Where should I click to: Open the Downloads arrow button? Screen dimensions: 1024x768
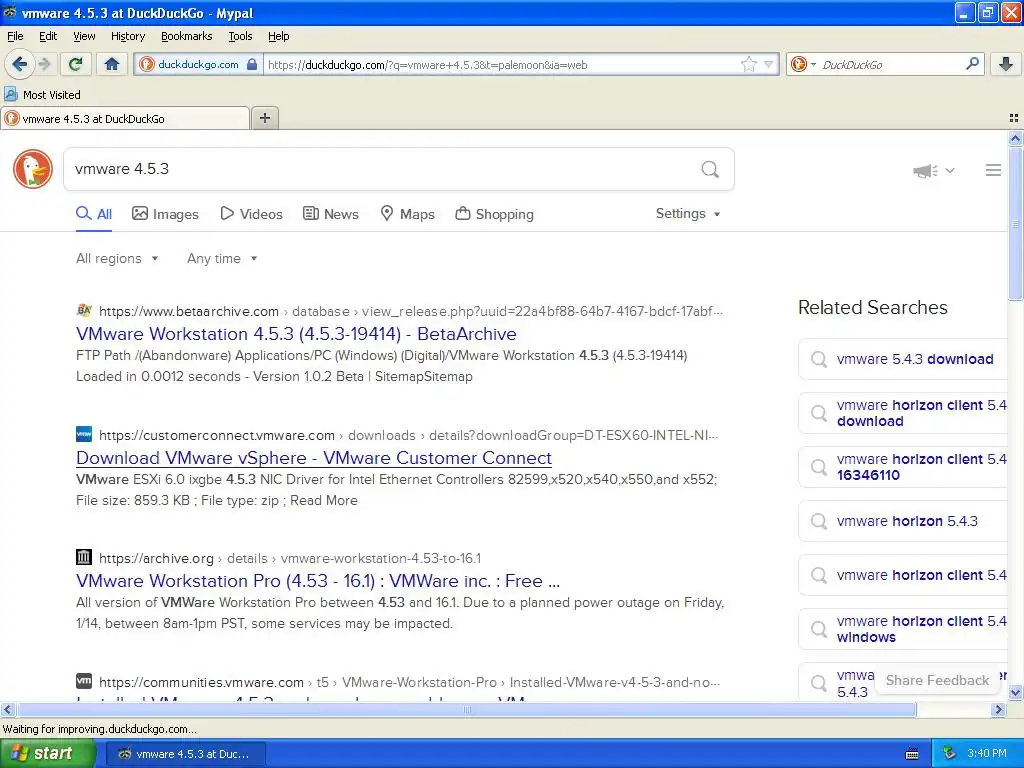1006,64
